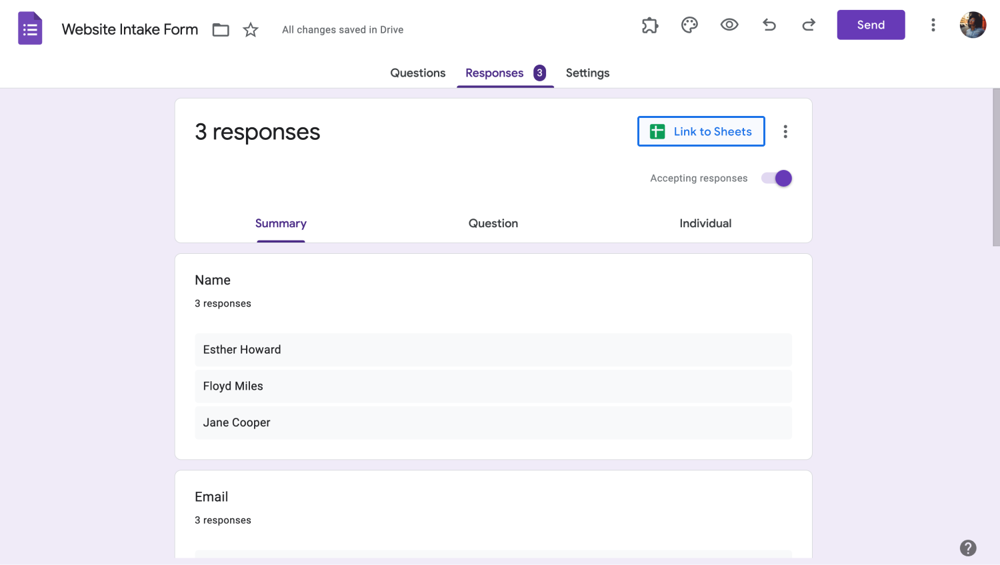Click the Website Intake Form title
The width and height of the screenshot is (1000, 565).
129,29
